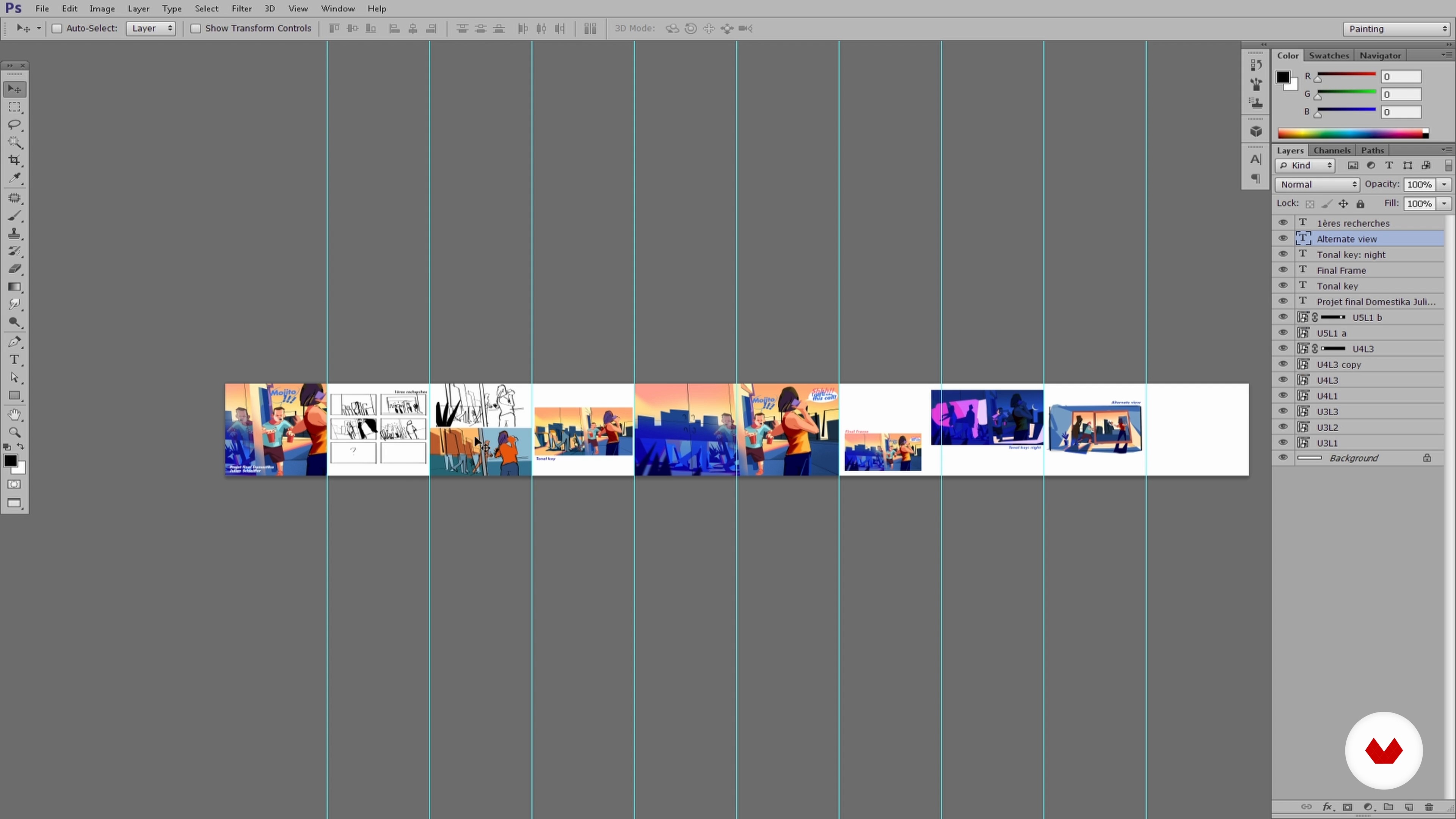This screenshot has height=819, width=1456.
Task: Select the Quick Selection tool
Action: click(15, 143)
